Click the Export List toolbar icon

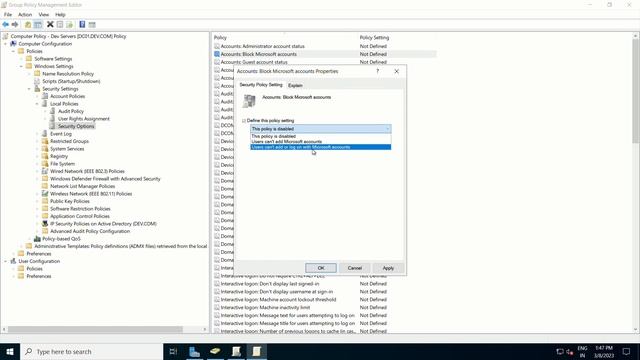pyautogui.click(x=69, y=25)
